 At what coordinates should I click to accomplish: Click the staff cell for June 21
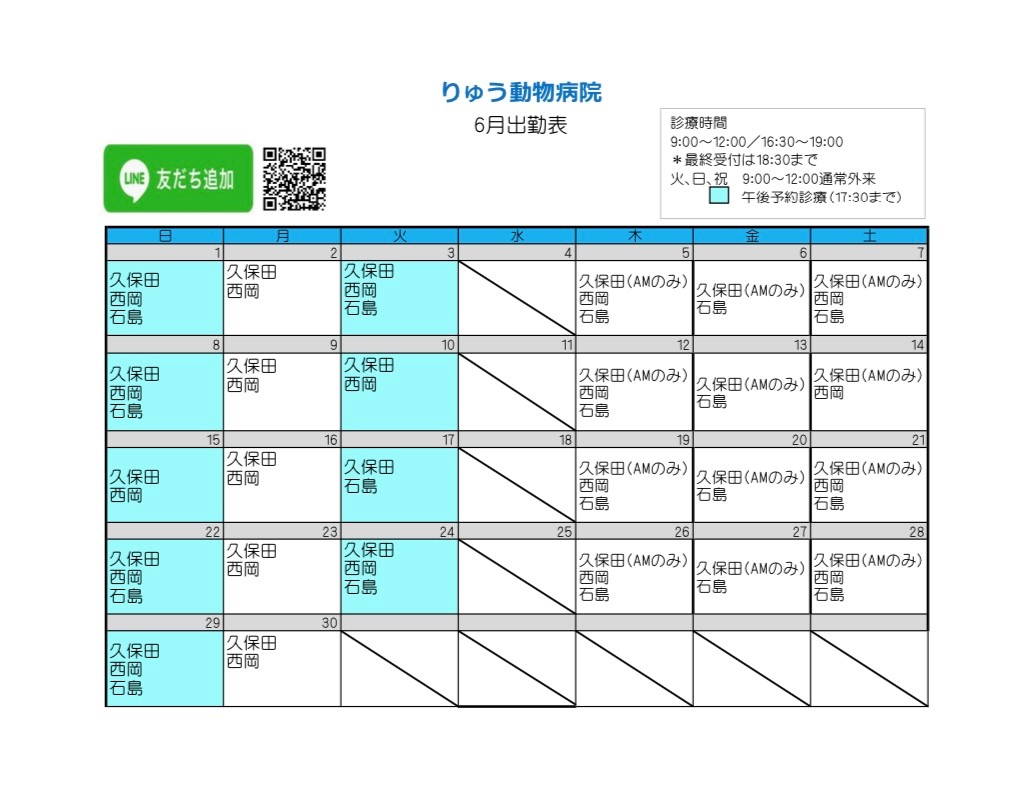coord(869,485)
